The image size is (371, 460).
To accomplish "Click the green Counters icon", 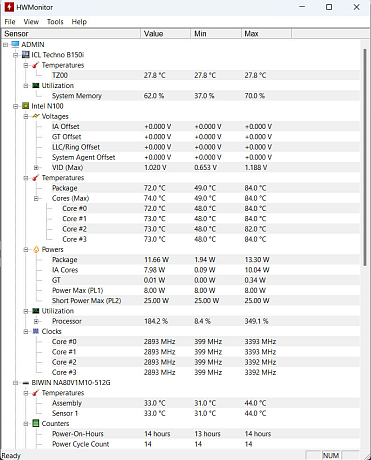I will [36, 424].
